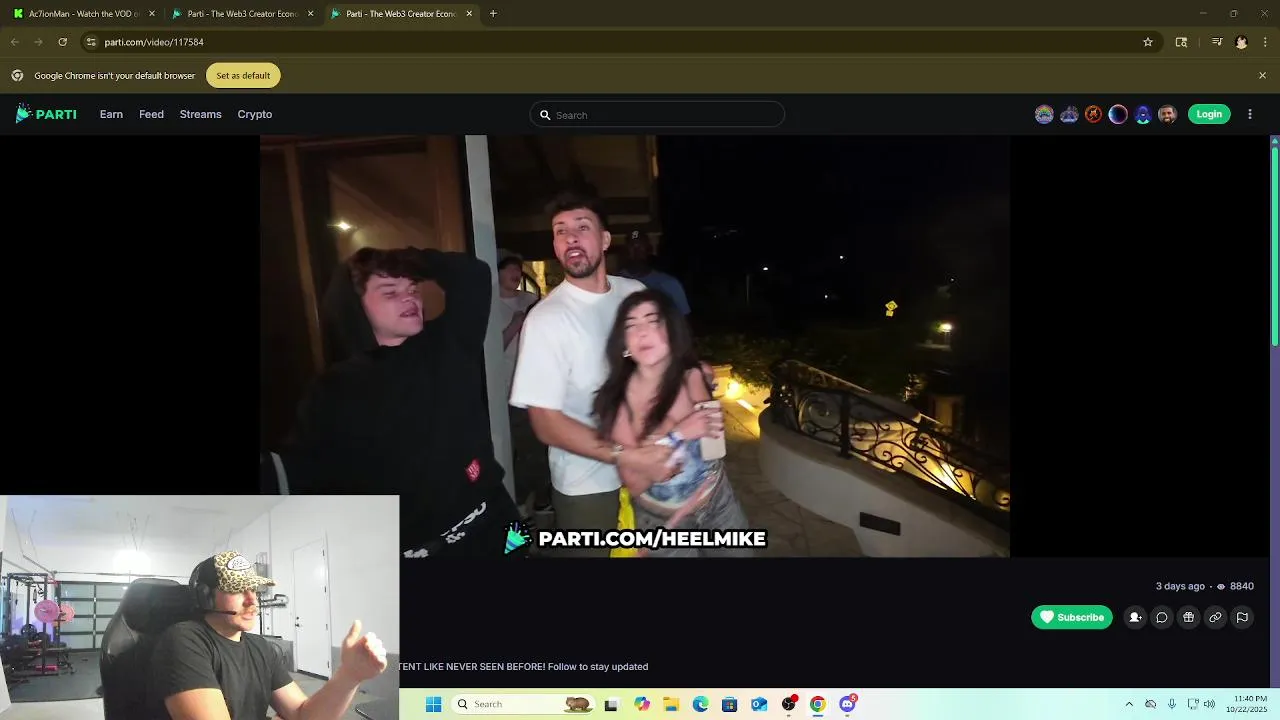Click the Set as default button
1280x720 pixels.
pos(243,75)
